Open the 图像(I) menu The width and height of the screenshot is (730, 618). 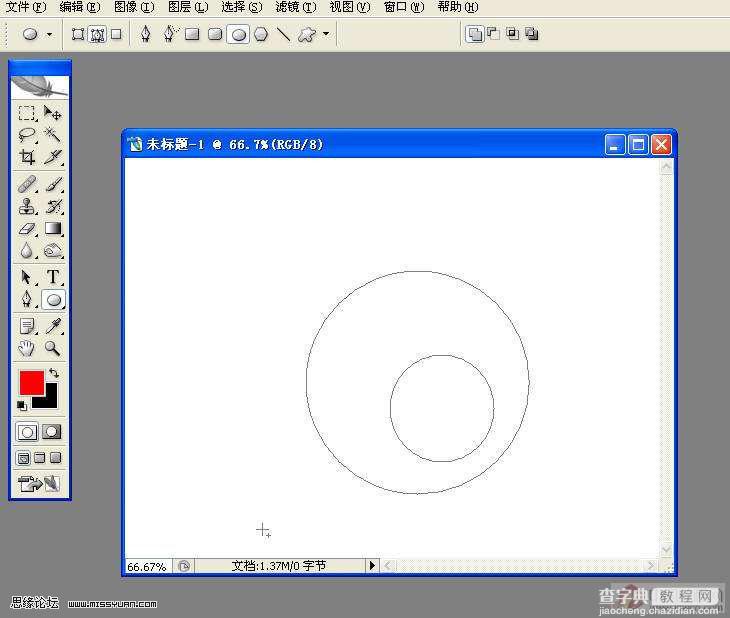134,7
